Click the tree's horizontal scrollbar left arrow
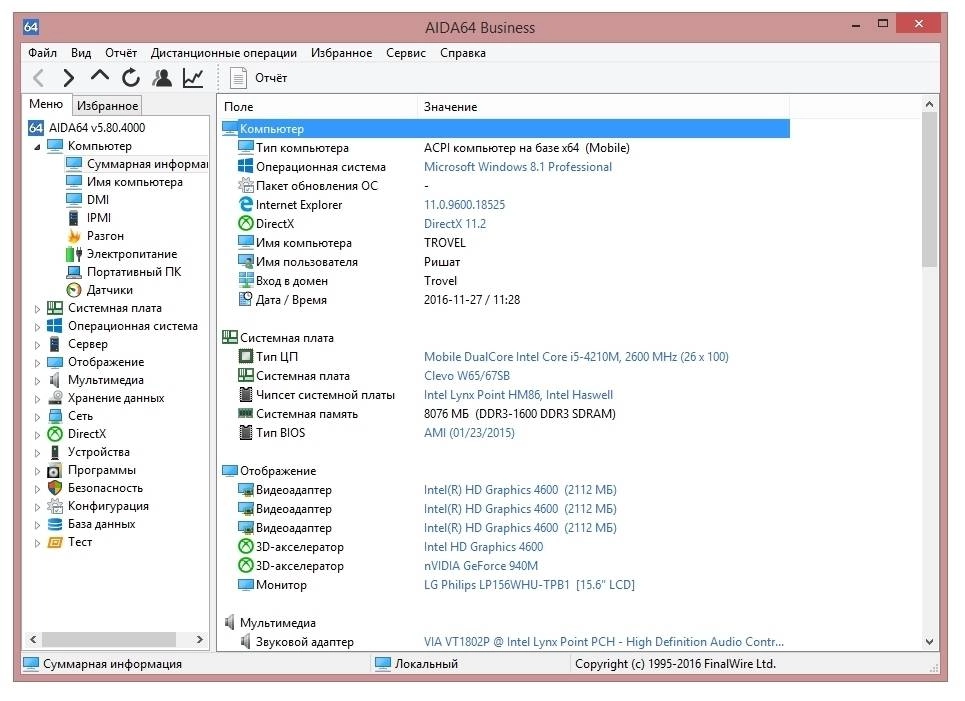Screen dimensions: 965x701 33,639
